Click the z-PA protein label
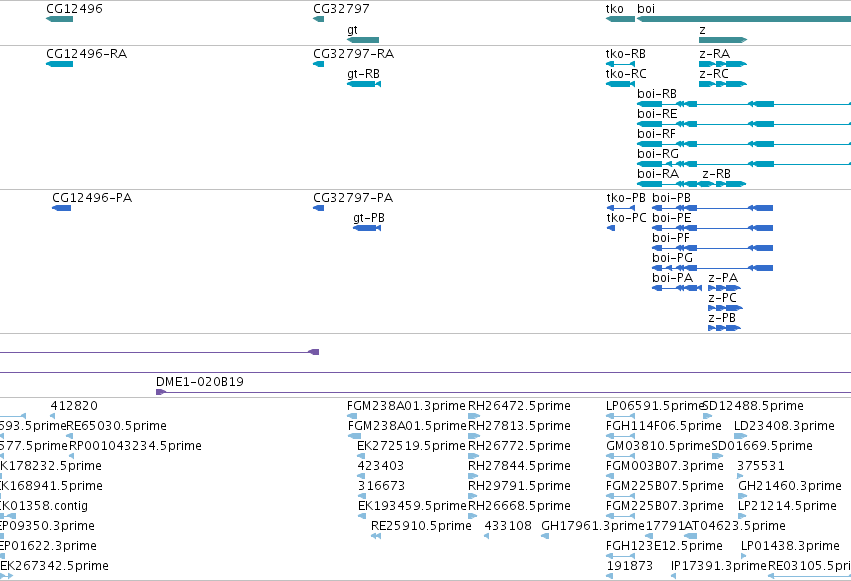 pyautogui.click(x=723, y=278)
